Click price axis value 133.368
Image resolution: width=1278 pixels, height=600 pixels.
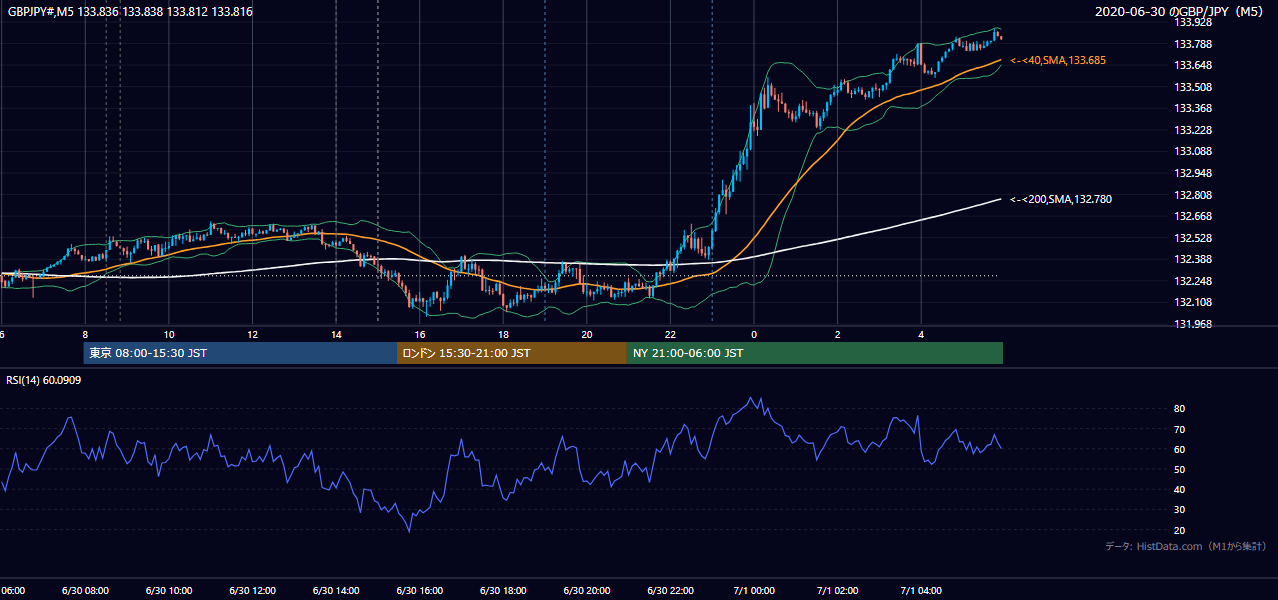pos(1193,108)
